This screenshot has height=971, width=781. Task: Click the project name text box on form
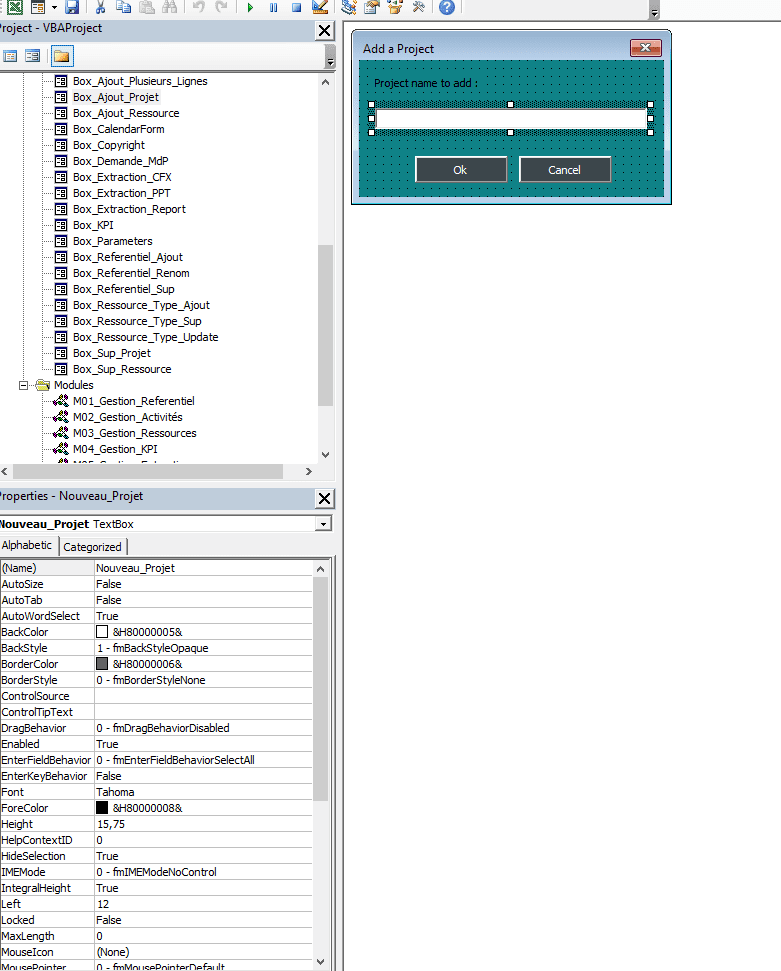click(x=510, y=119)
